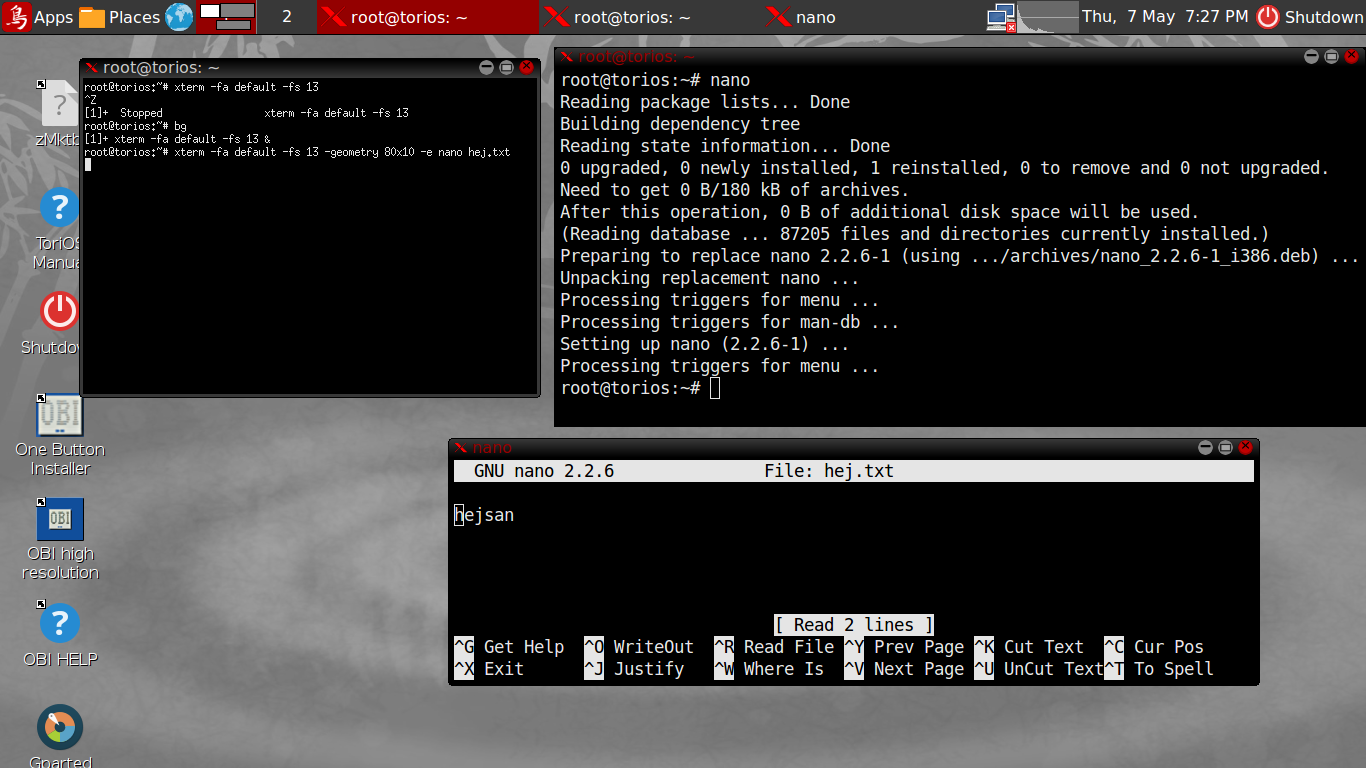Click the hejsan text in nano editor
The image size is (1366, 768).
pyautogui.click(x=485, y=515)
